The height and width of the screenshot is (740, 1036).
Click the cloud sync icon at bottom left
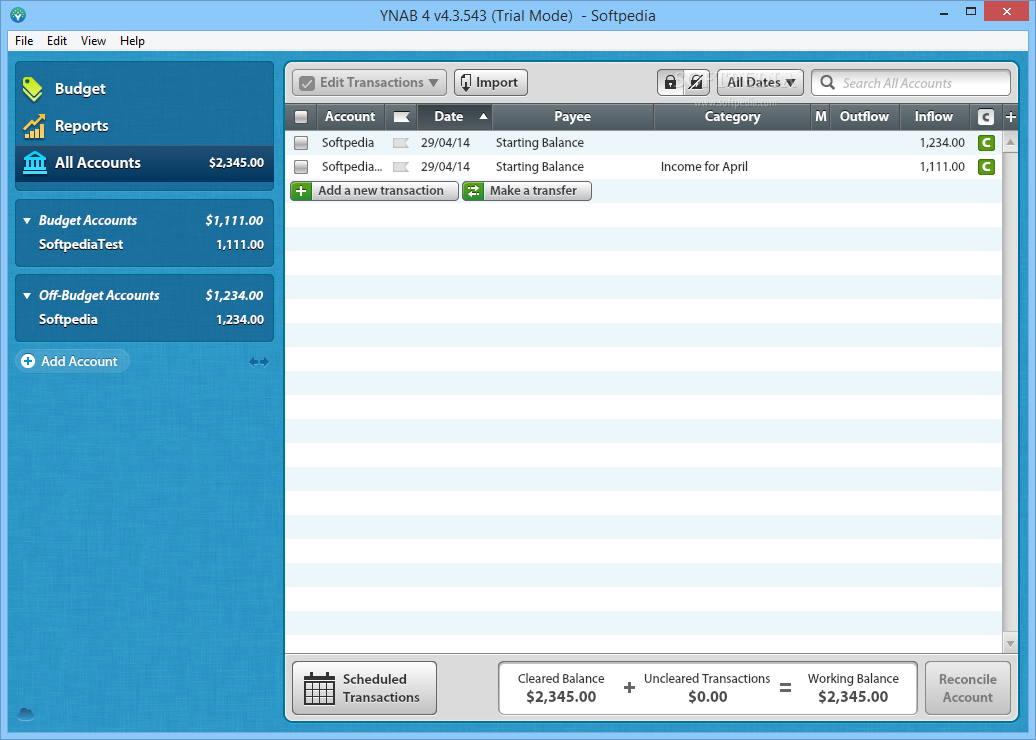(26, 714)
